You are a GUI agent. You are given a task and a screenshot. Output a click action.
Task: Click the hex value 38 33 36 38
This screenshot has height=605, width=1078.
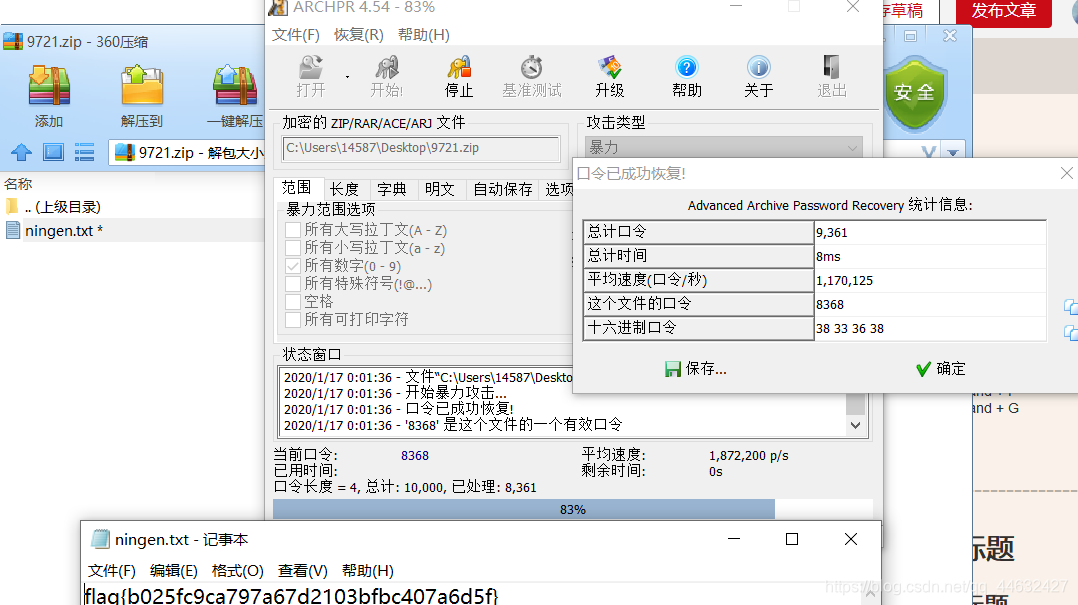coord(930,329)
